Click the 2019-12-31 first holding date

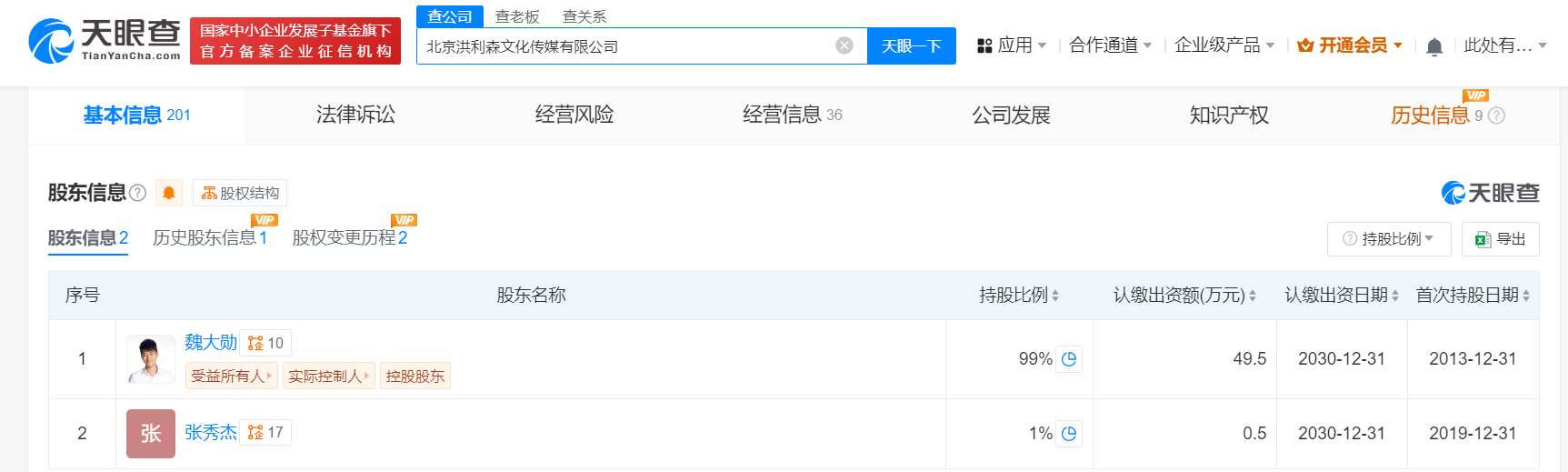[1473, 434]
